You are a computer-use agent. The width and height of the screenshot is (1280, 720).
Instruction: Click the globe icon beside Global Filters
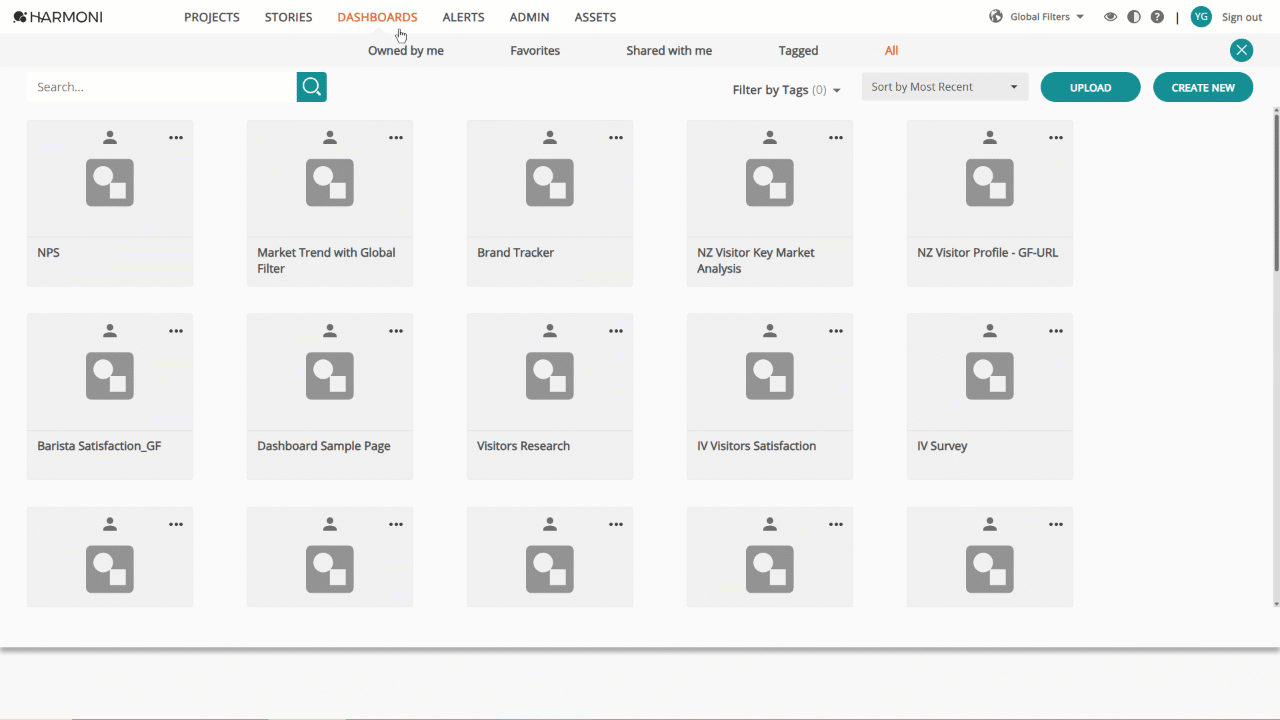pyautogui.click(x=996, y=17)
